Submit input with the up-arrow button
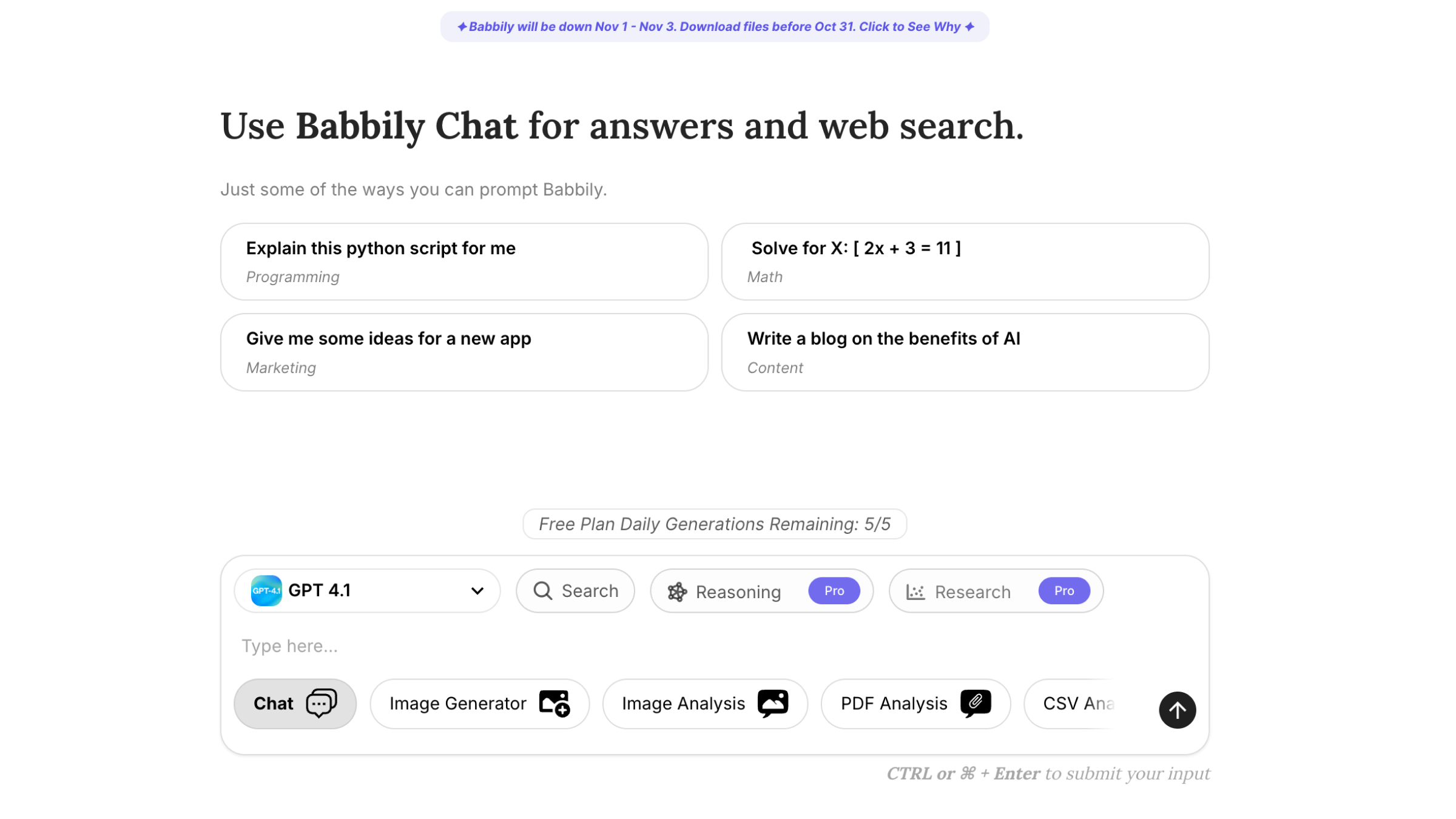1456x819 pixels. (1177, 710)
